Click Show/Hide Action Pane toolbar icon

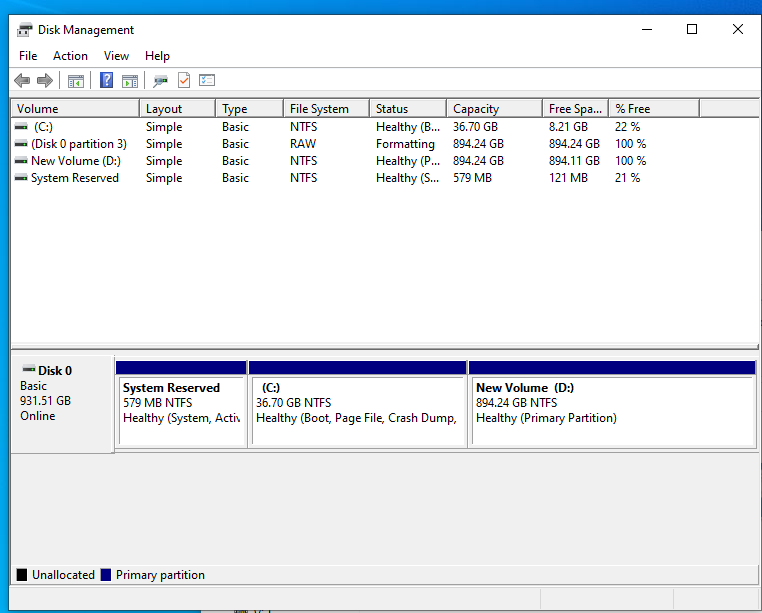click(130, 81)
